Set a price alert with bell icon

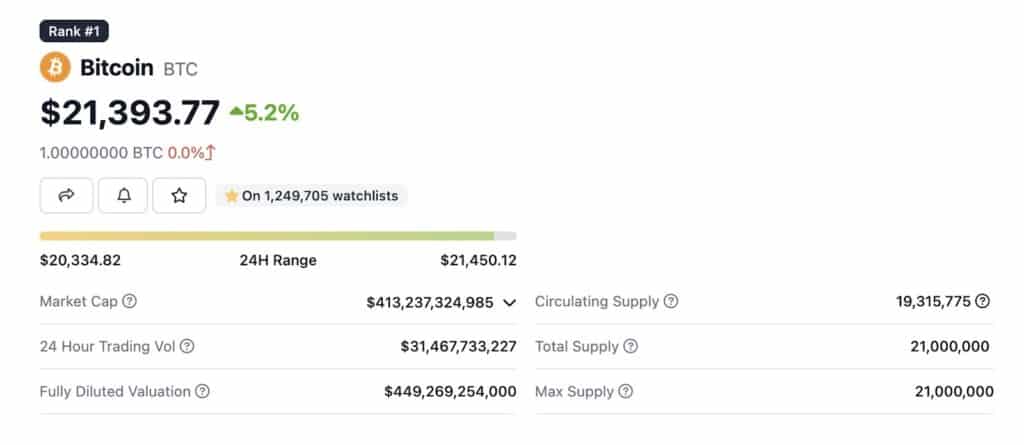[x=123, y=195]
